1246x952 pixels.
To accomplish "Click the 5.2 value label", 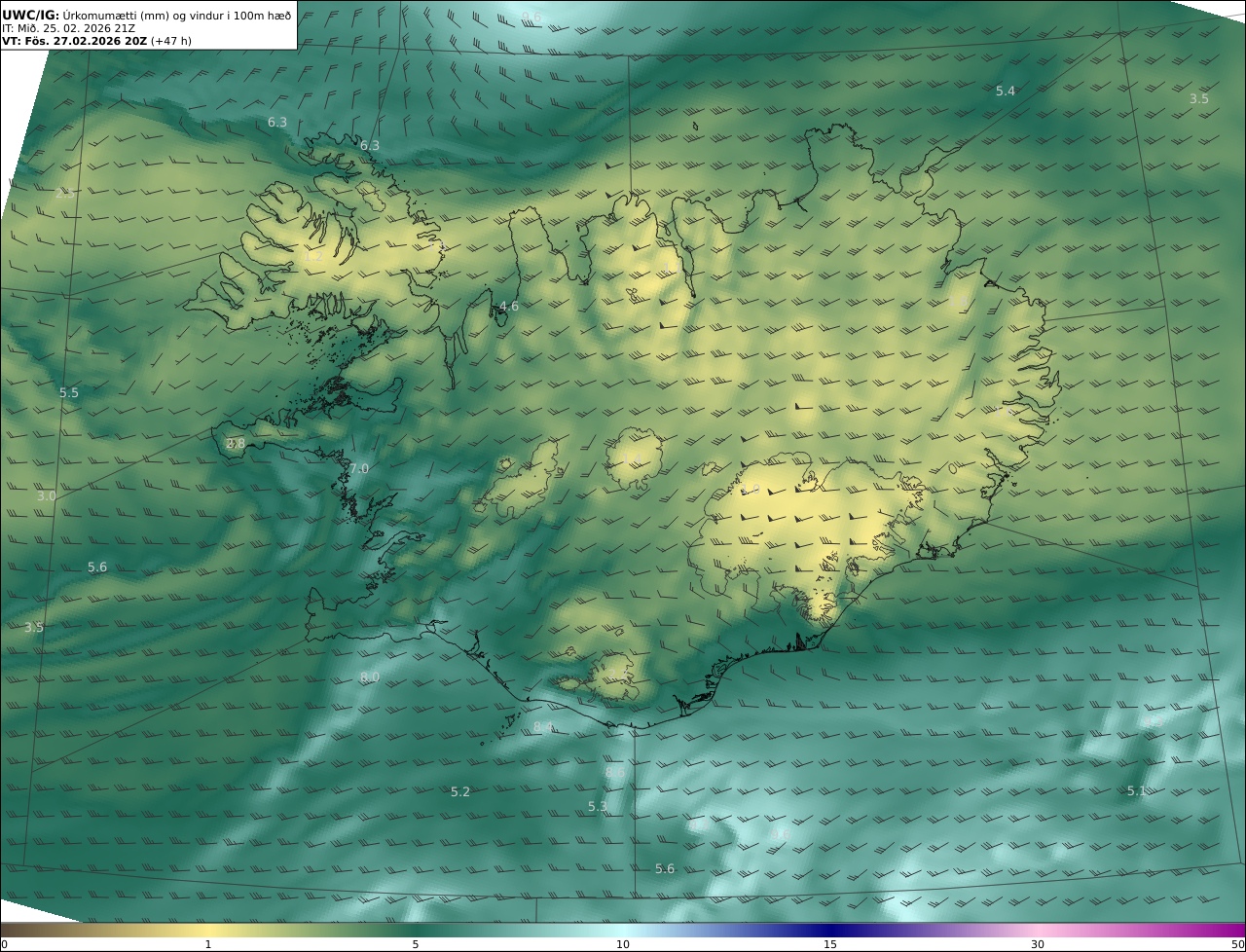I will [460, 792].
